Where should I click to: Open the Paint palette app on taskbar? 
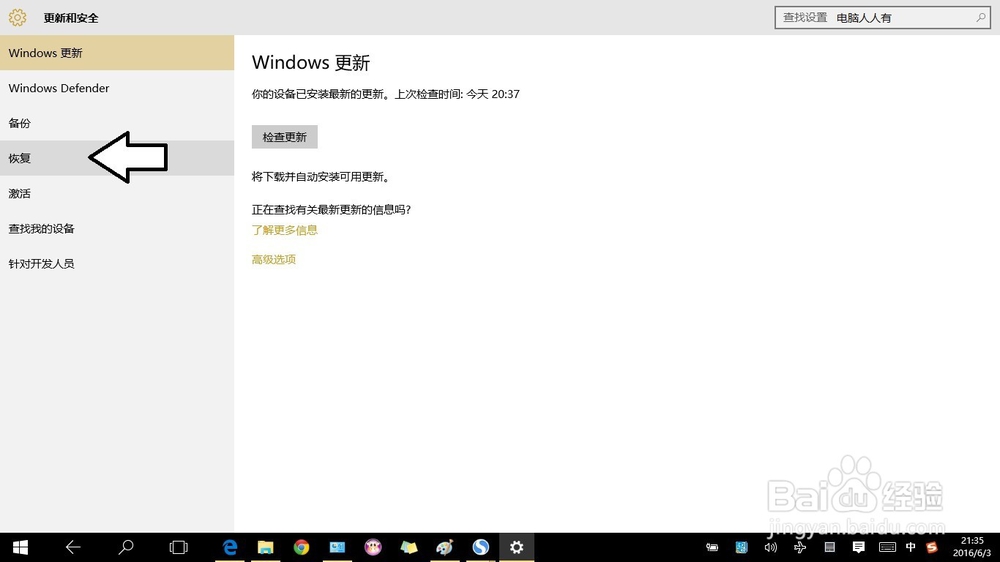click(x=445, y=547)
